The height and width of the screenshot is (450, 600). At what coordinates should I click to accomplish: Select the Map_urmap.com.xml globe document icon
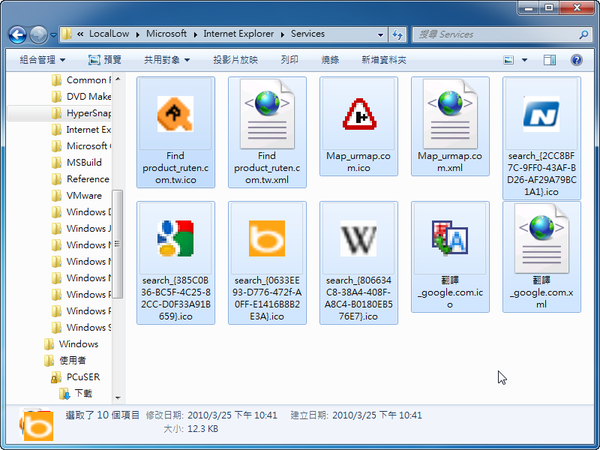point(450,114)
